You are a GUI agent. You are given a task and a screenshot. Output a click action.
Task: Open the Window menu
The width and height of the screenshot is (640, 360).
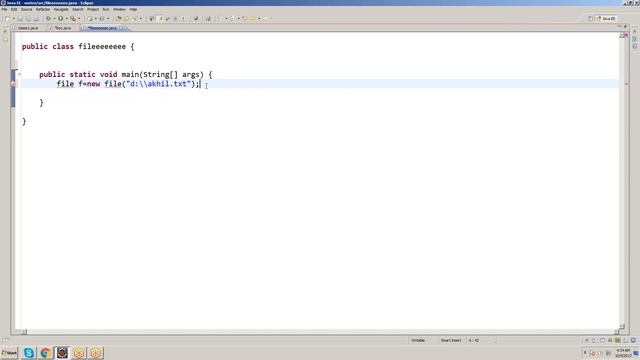click(119, 9)
